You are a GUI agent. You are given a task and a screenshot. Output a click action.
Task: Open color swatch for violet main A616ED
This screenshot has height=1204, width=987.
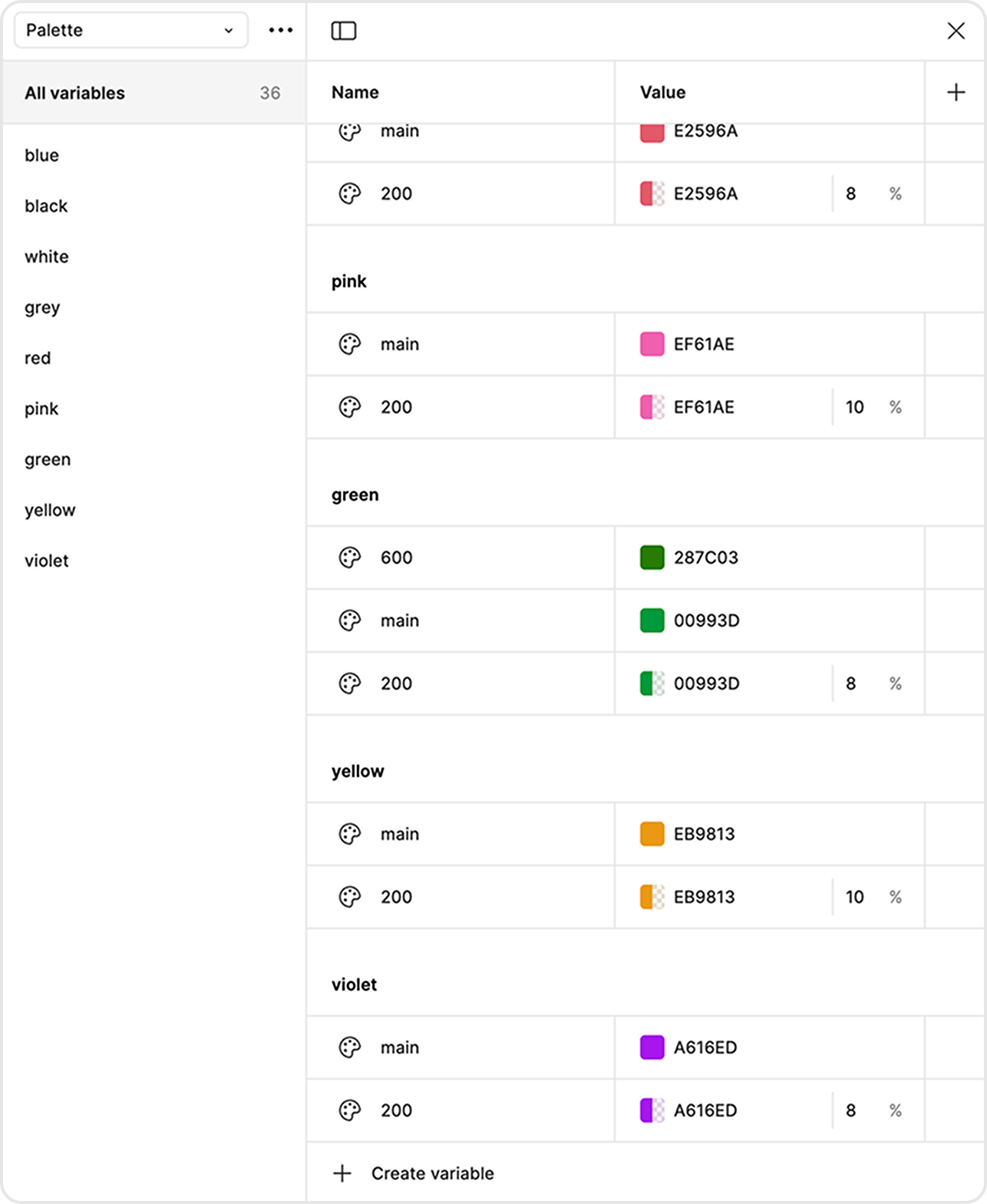(652, 1047)
